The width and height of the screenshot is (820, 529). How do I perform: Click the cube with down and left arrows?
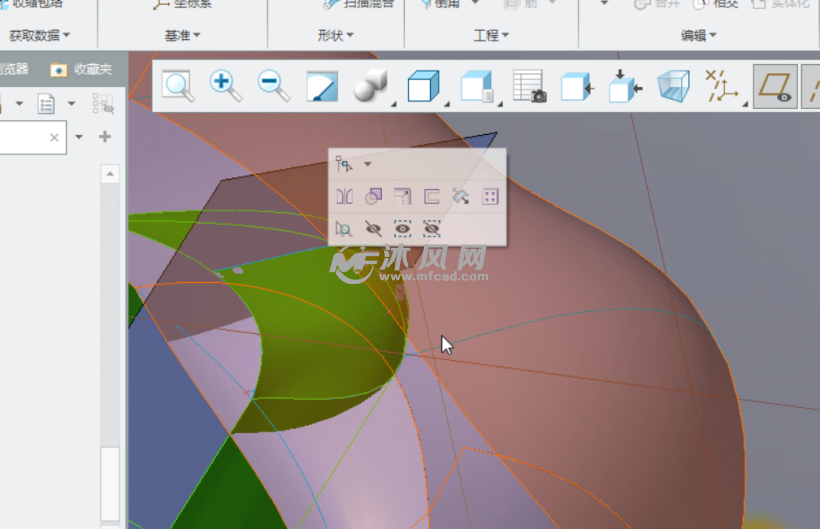coord(625,86)
